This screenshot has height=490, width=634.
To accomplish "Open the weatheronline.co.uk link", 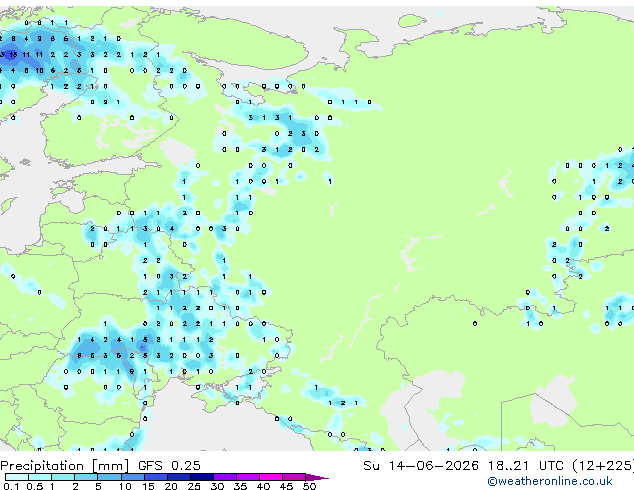I will pyautogui.click(x=550, y=481).
